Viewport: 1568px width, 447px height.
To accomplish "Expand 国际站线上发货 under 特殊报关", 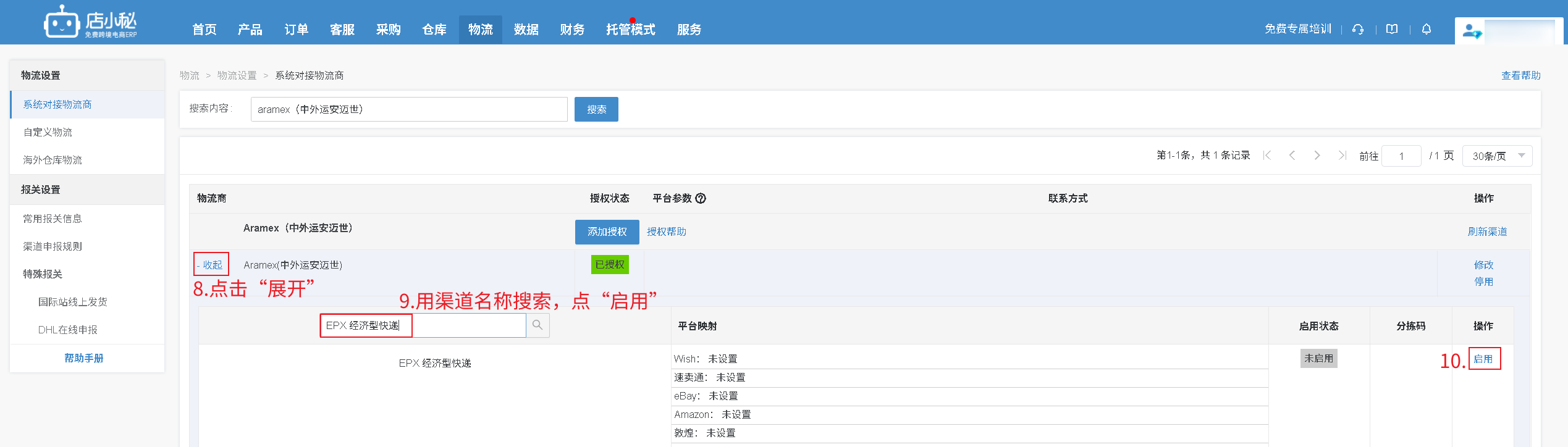I will 73,302.
